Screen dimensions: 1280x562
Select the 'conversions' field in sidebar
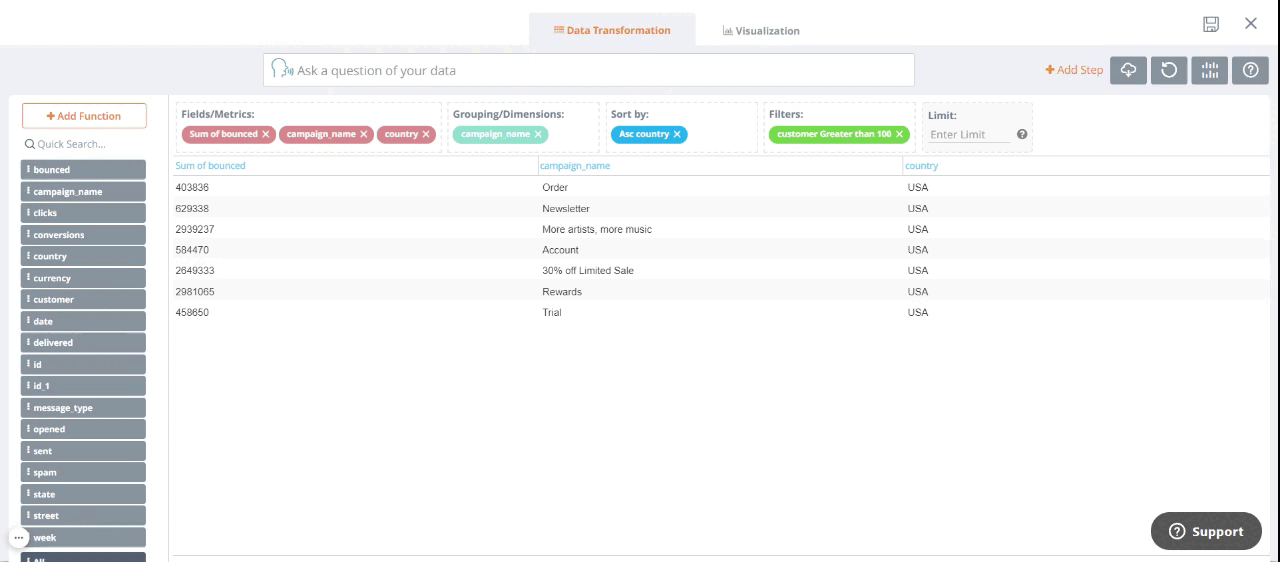tap(83, 235)
